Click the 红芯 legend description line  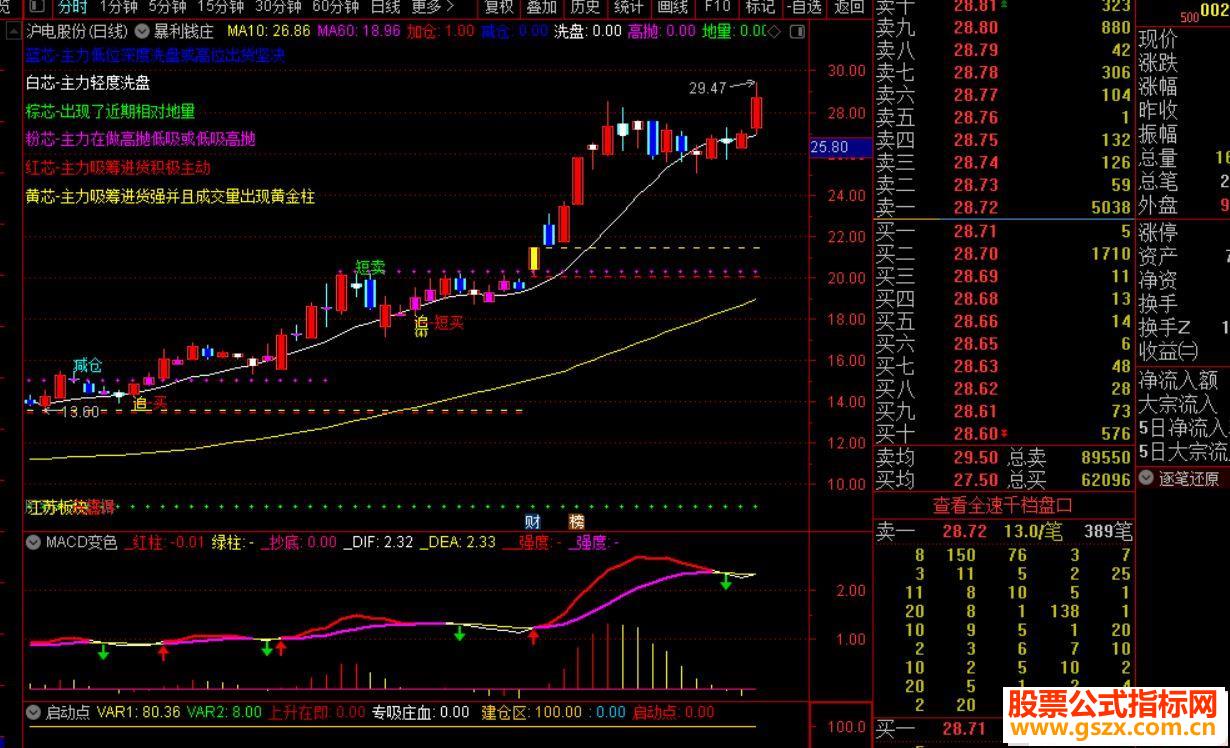click(118, 168)
